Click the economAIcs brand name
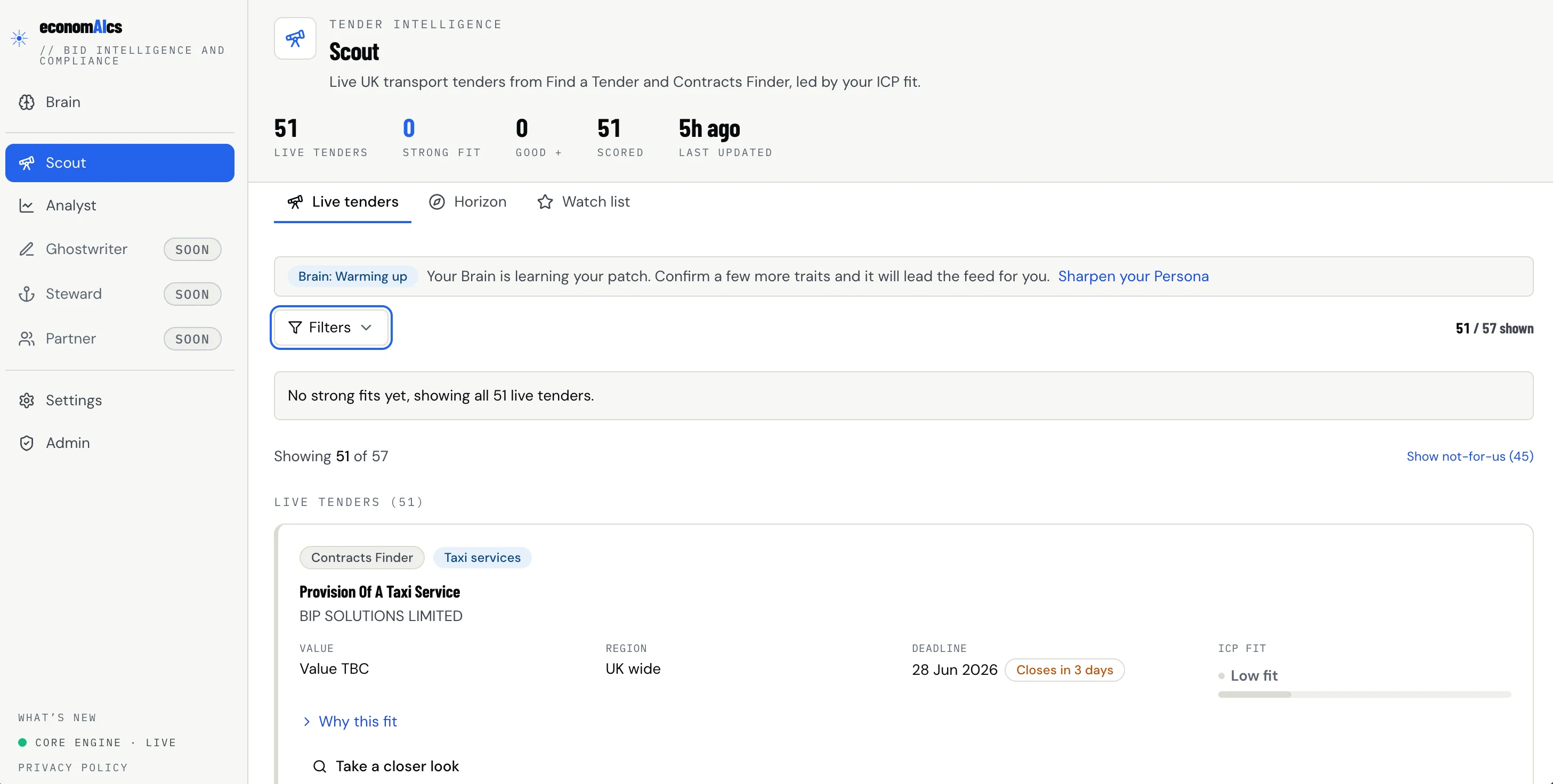 click(81, 27)
